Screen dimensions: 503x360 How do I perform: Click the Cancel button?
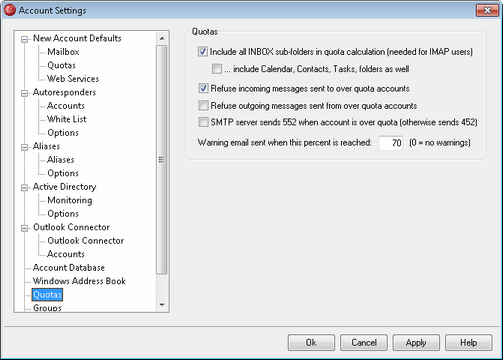pyautogui.click(x=364, y=343)
